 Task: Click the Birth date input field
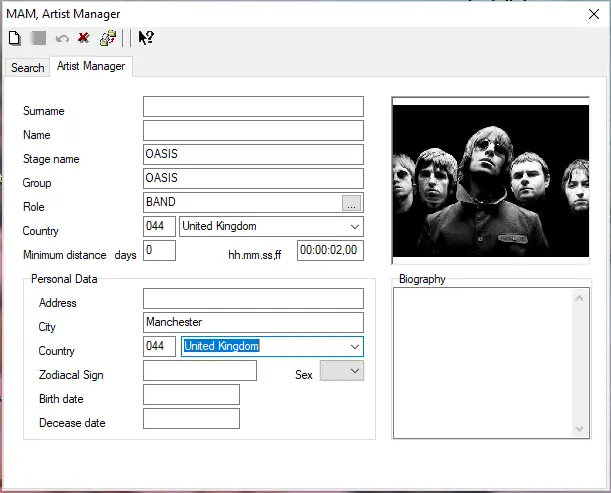(x=191, y=395)
